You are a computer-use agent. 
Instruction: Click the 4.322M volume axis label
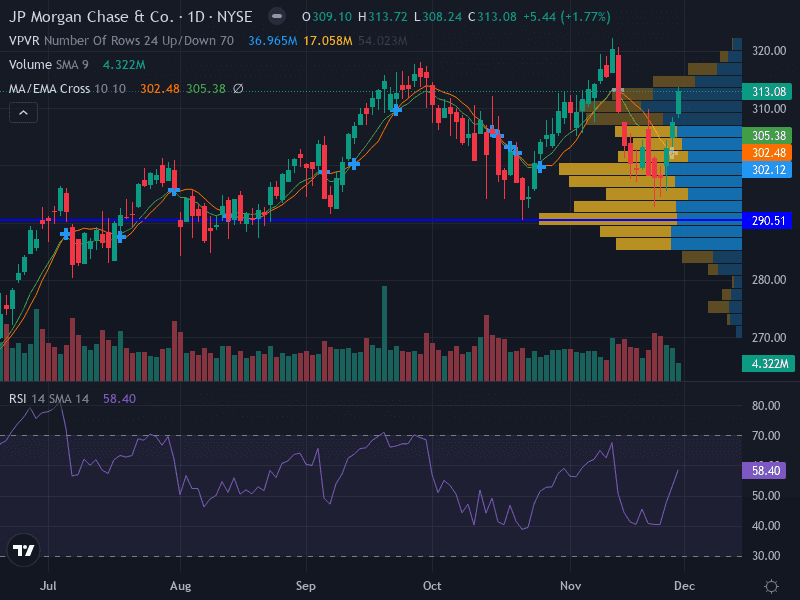(768, 364)
